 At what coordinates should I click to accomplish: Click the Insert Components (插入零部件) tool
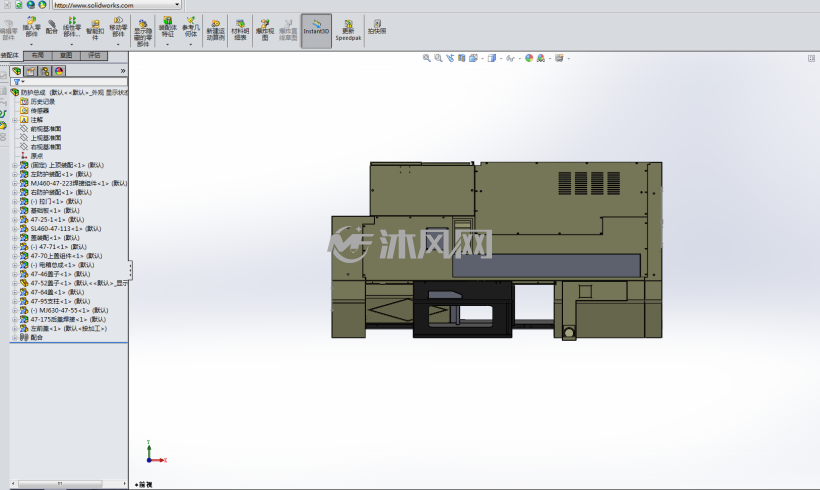pyautogui.click(x=31, y=28)
